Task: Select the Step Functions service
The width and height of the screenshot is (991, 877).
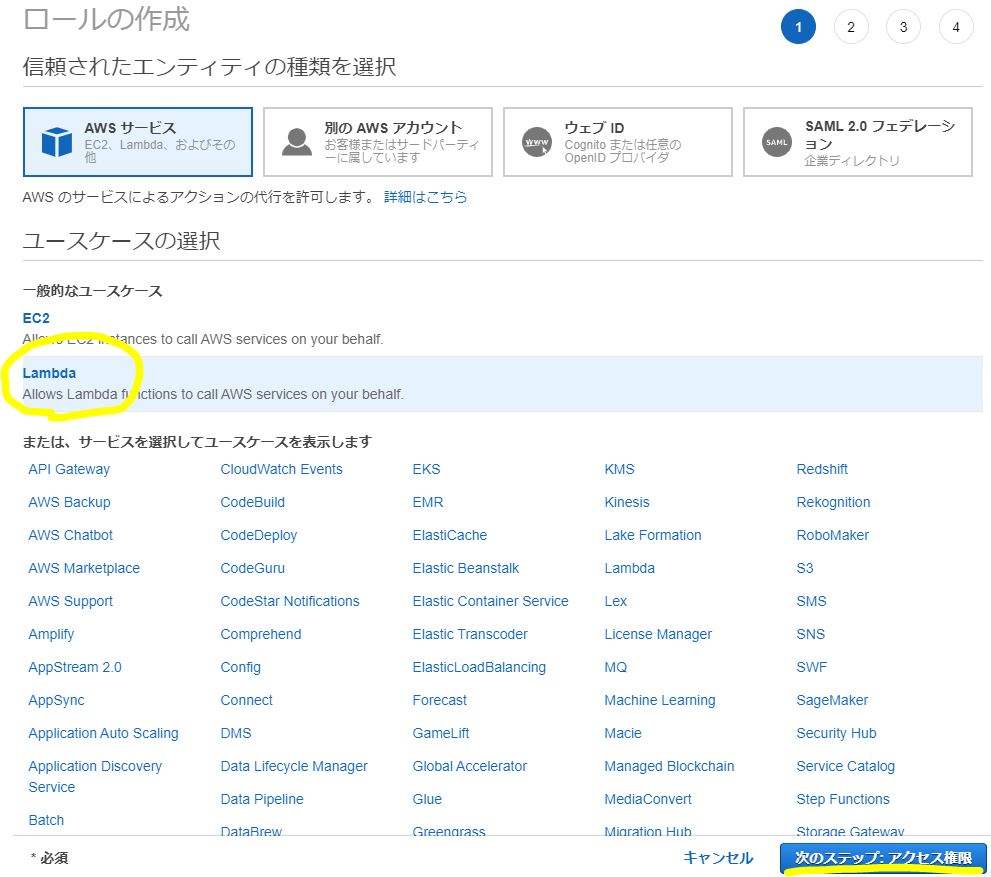Action: (x=843, y=799)
